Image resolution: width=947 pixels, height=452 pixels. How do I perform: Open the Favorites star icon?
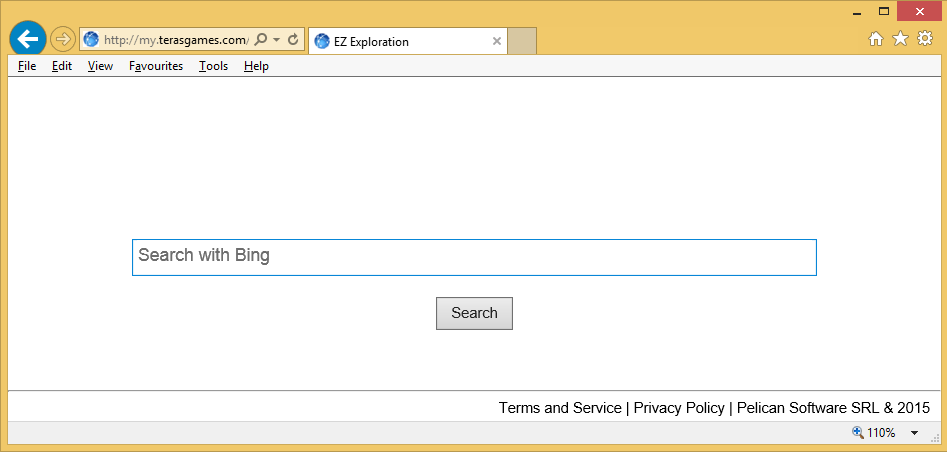click(x=900, y=39)
